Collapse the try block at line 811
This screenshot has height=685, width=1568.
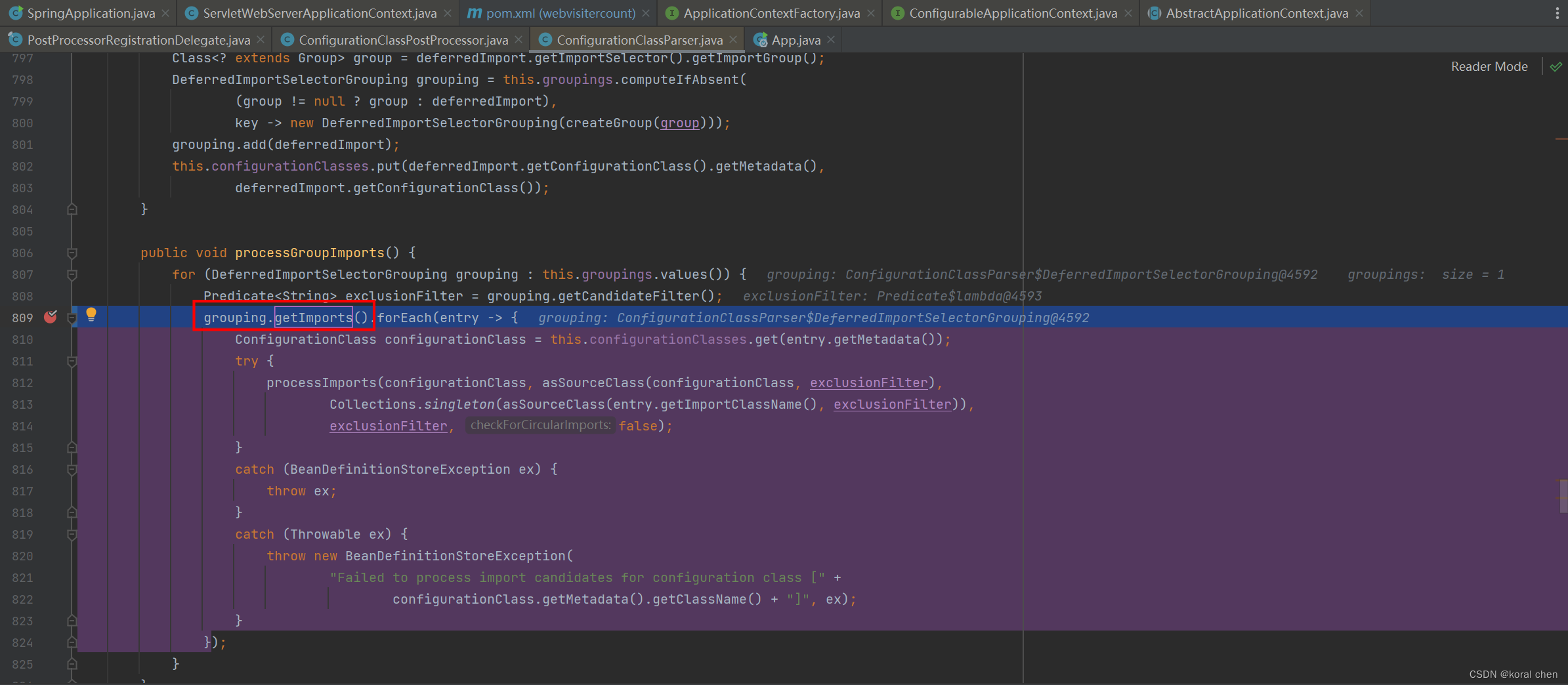point(72,362)
